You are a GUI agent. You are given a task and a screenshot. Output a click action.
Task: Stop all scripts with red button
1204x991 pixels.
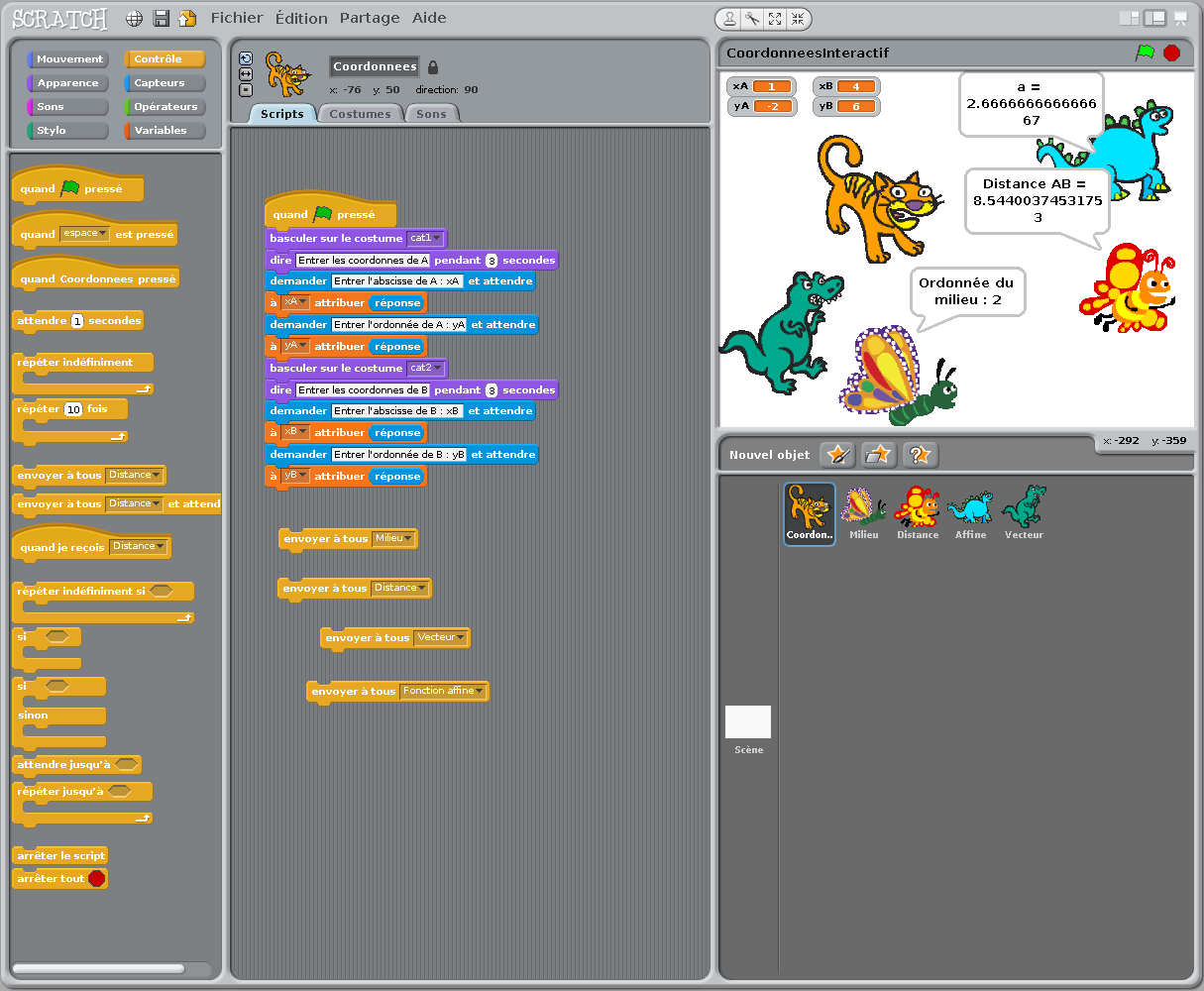tap(1172, 53)
